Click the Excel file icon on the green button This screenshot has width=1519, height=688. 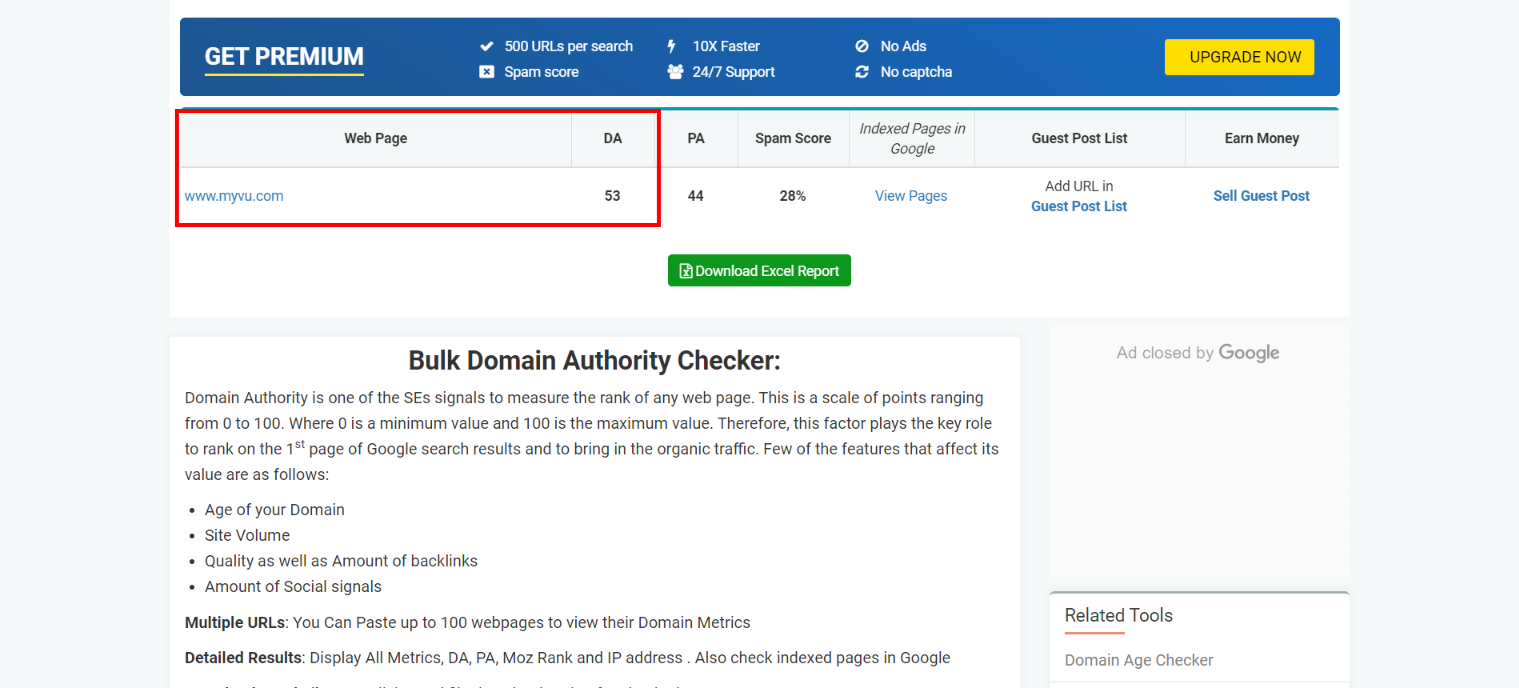pos(686,271)
